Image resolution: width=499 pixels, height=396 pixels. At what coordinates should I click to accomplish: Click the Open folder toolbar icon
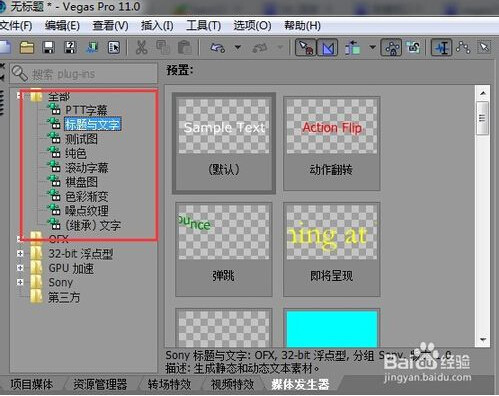tap(27, 48)
